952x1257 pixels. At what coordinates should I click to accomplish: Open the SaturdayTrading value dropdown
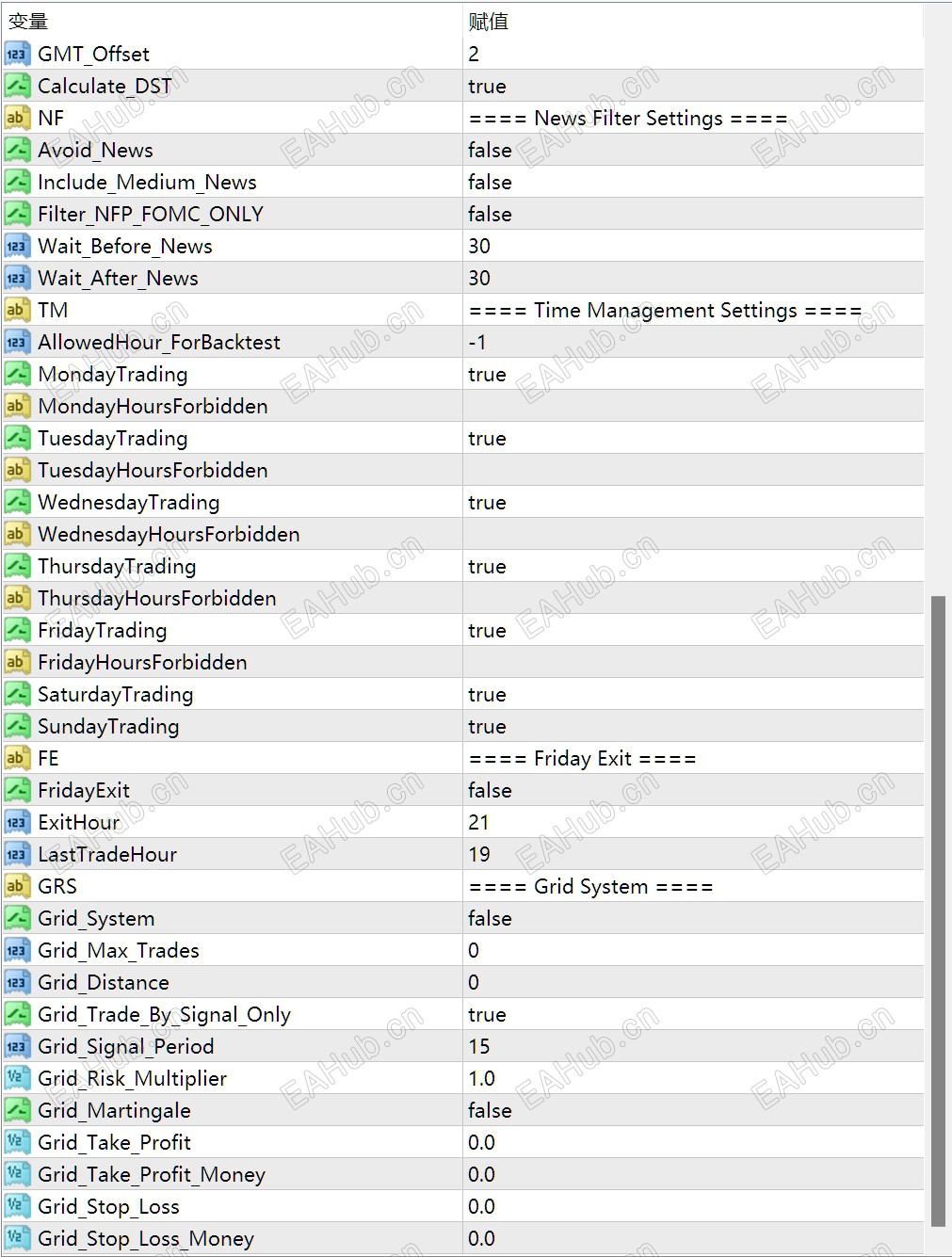(x=693, y=694)
